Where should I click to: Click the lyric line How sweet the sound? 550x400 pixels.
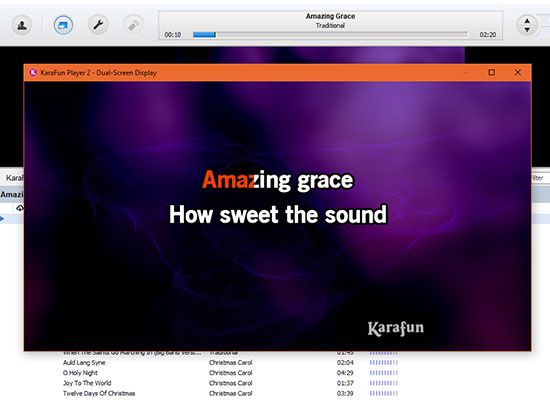click(x=278, y=215)
